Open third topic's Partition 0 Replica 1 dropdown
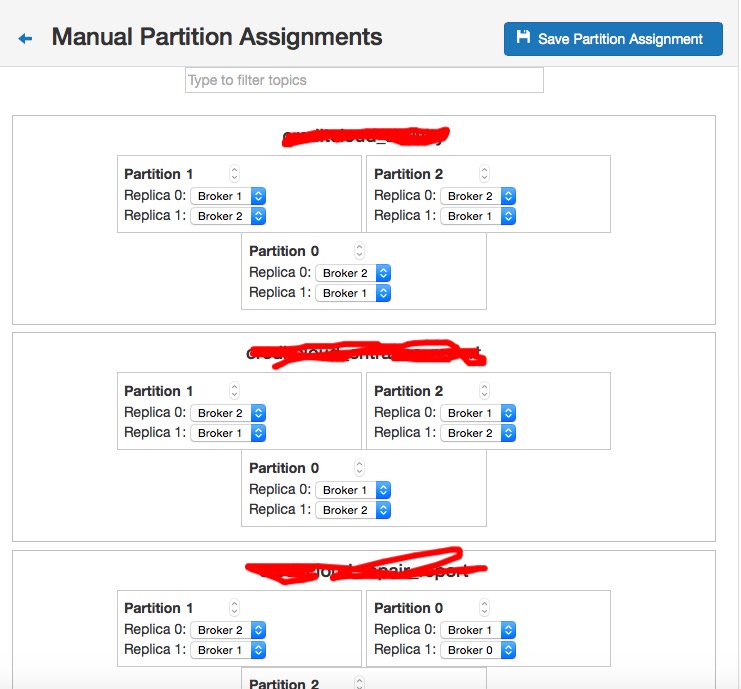Image resolution: width=741 pixels, height=689 pixels. coord(478,650)
